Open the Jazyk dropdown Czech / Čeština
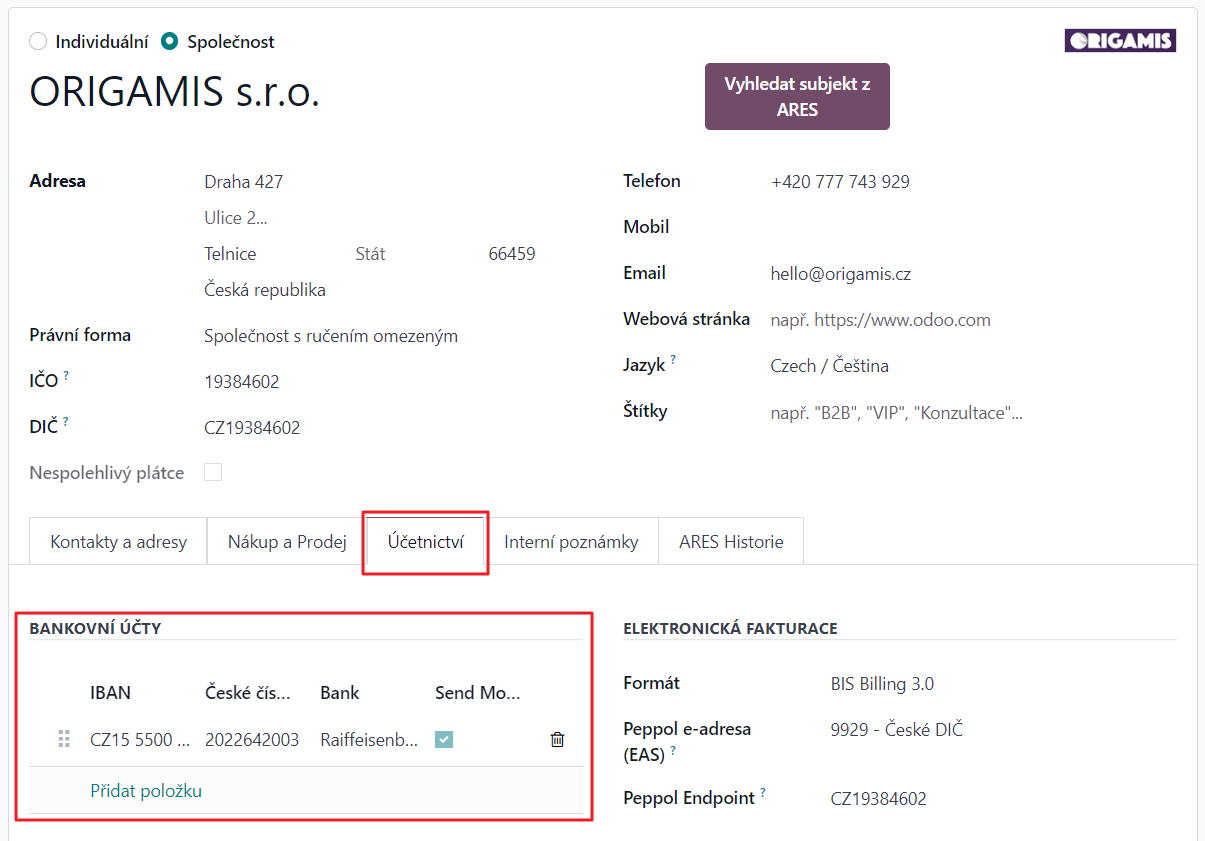This screenshot has height=841, width=1205. 830,366
